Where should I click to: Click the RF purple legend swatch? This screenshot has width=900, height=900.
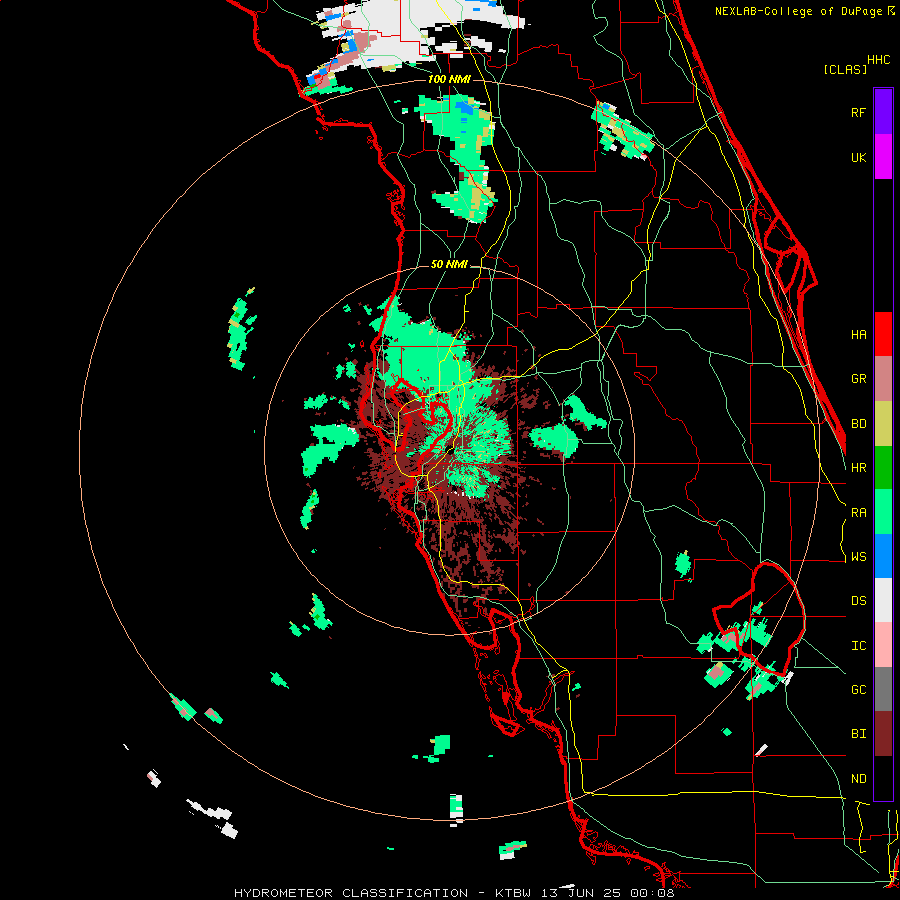(x=883, y=112)
